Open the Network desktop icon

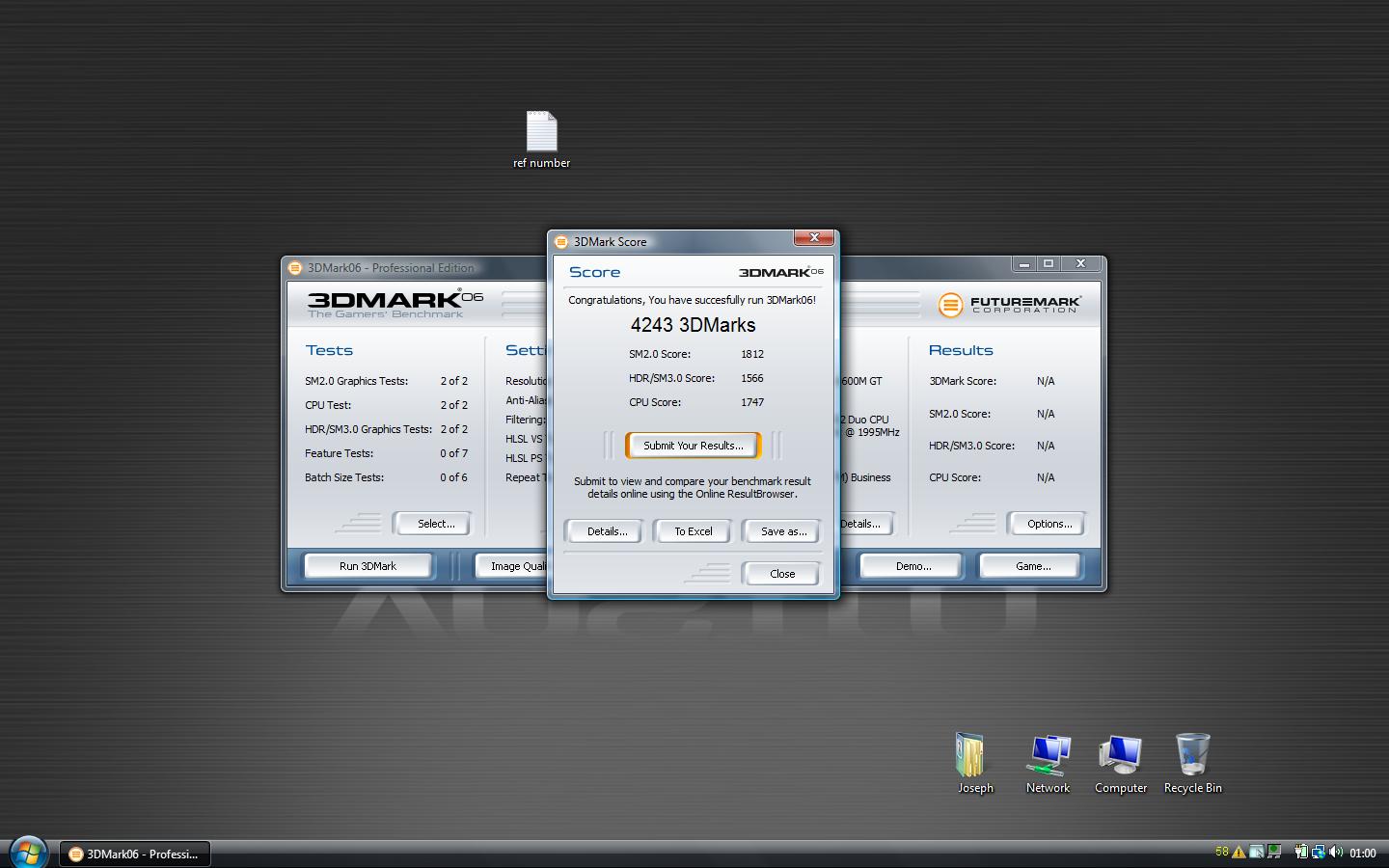point(1048,763)
